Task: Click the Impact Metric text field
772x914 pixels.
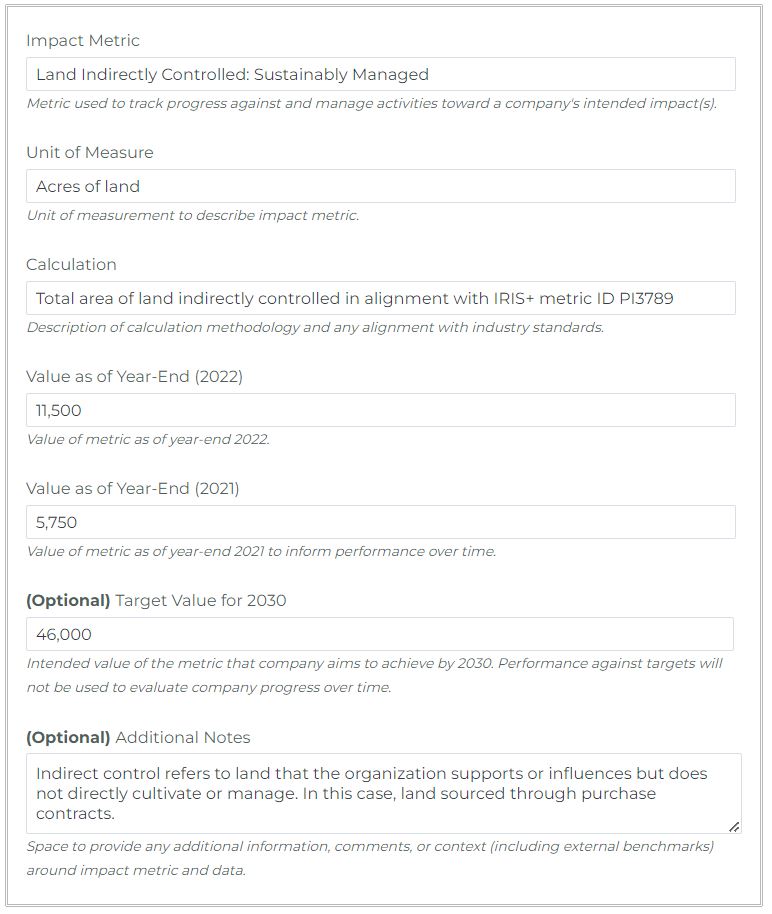Action: pos(380,74)
